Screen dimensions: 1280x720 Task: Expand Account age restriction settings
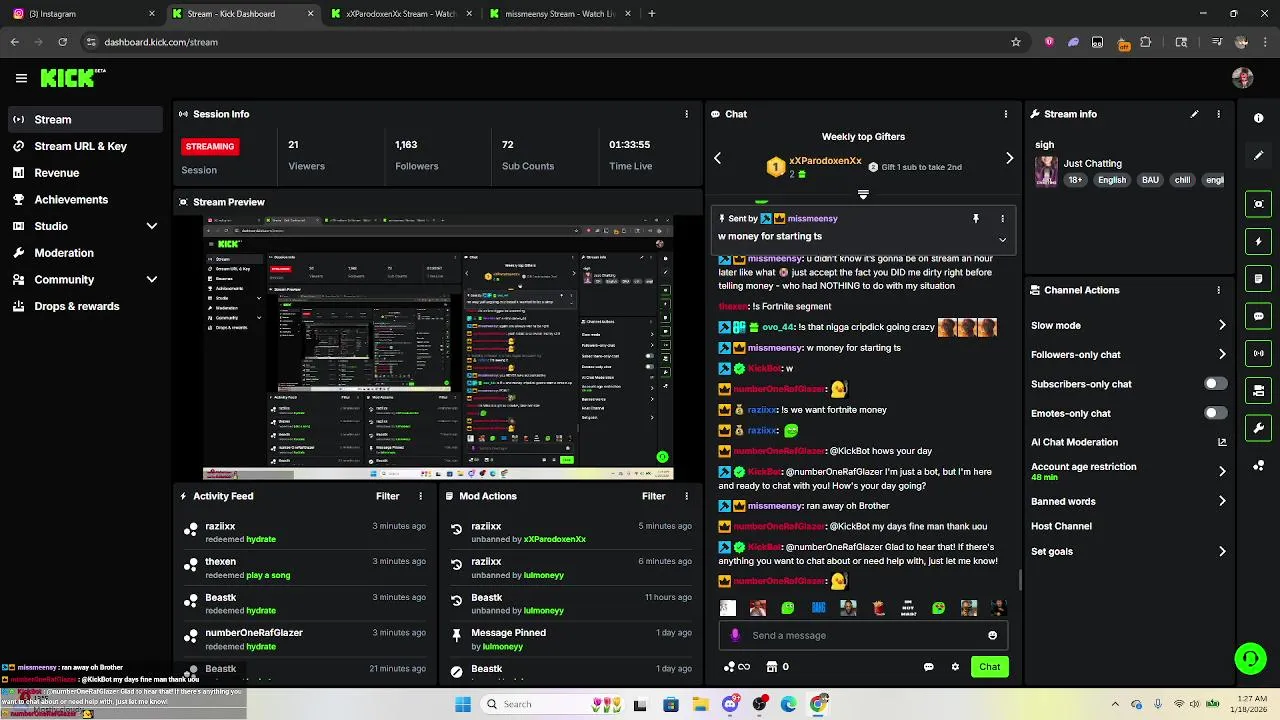(x=1222, y=471)
